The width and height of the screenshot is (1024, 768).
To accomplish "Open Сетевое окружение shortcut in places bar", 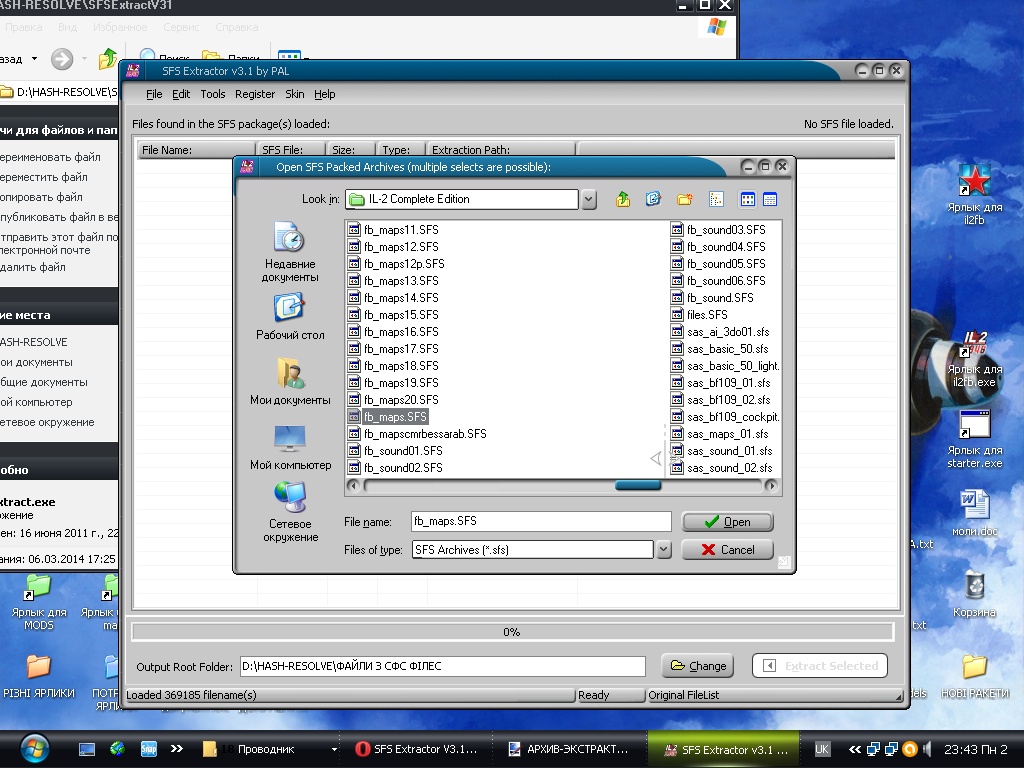I will (x=290, y=512).
